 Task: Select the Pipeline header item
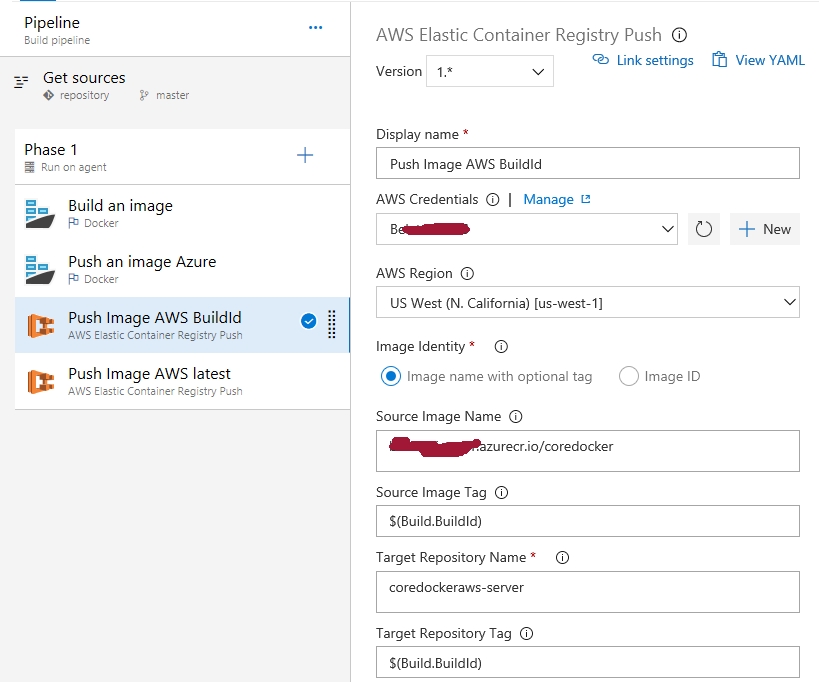[x=175, y=30]
